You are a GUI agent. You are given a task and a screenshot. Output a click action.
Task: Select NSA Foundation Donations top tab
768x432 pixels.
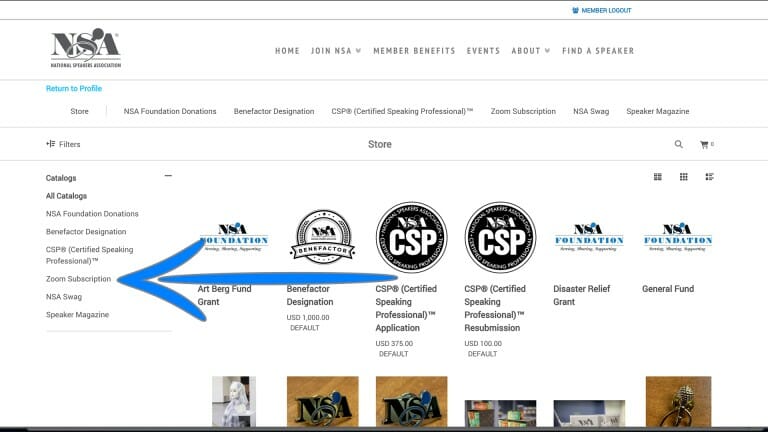click(x=170, y=111)
